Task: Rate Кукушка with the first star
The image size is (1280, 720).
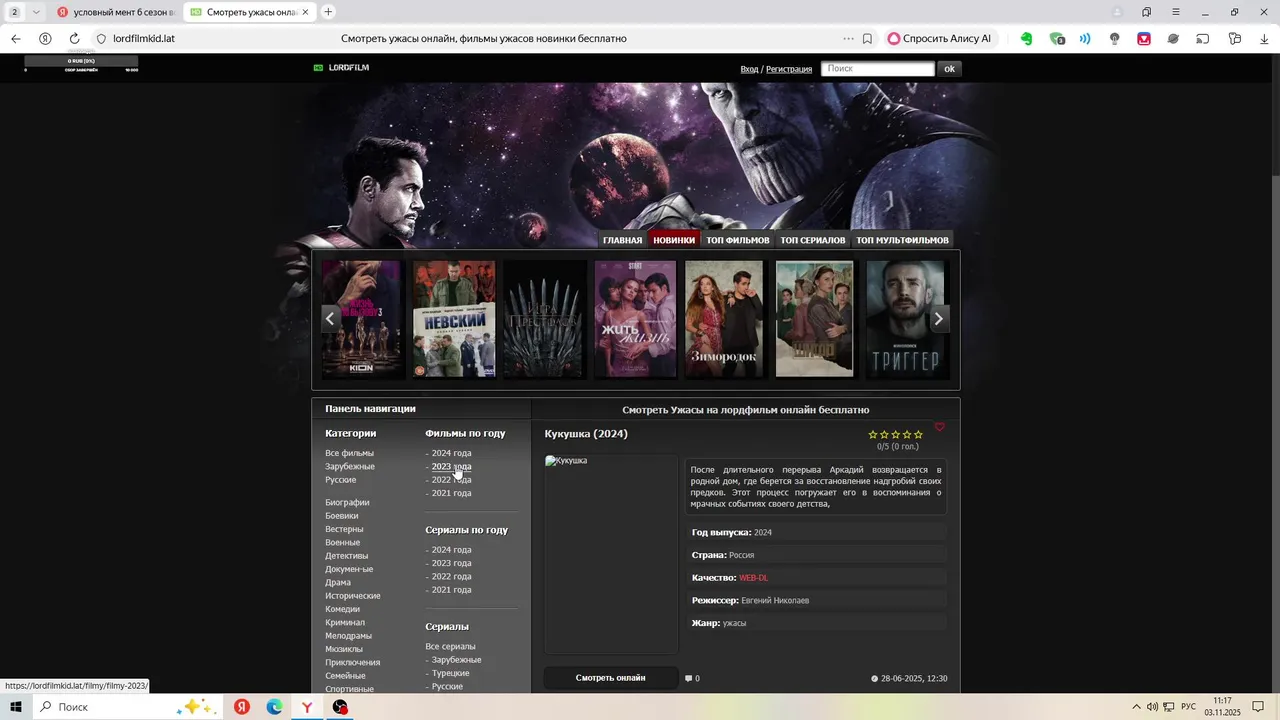Action: (873, 434)
